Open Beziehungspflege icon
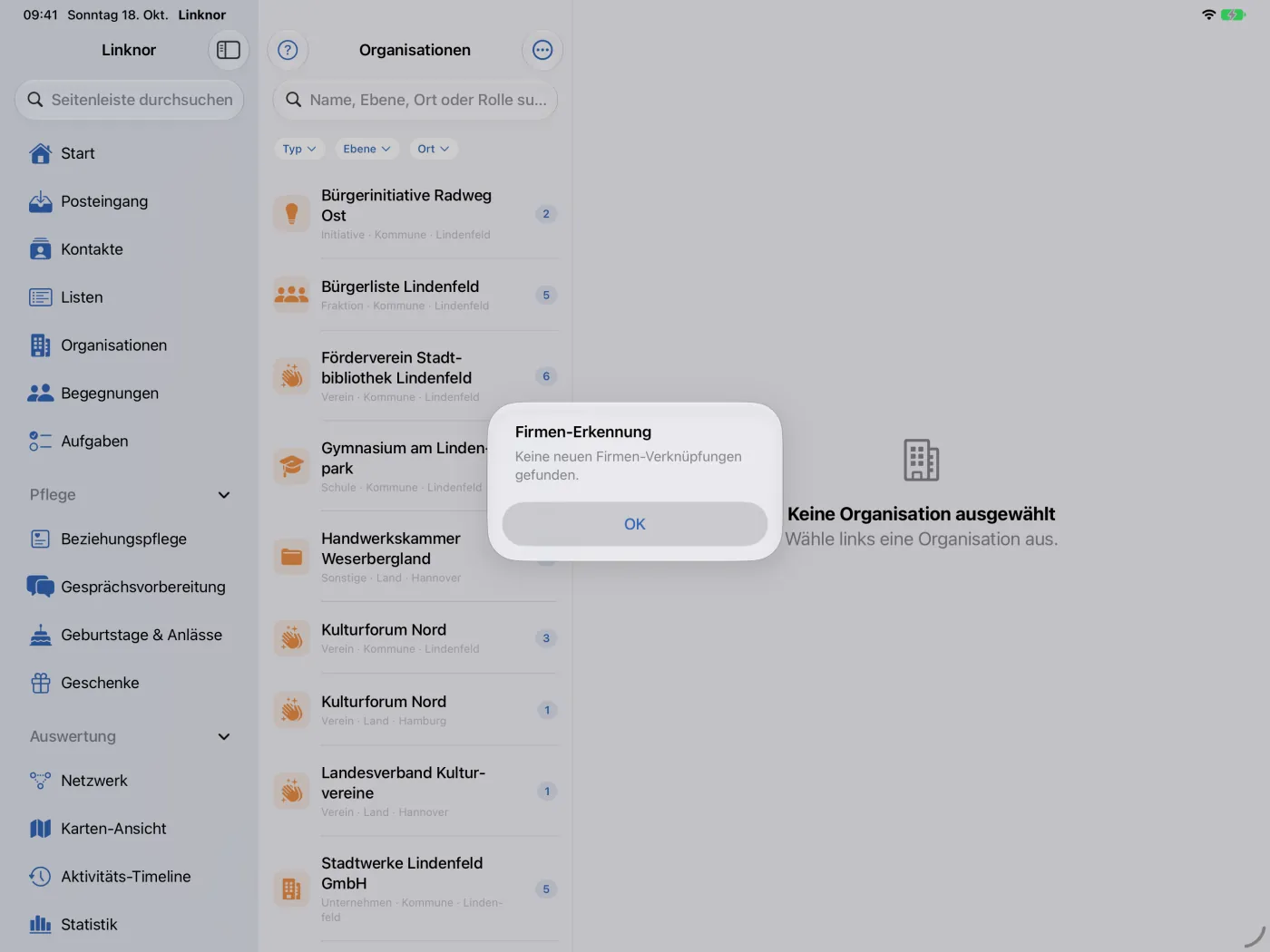Screen dimensions: 1270x952 click(x=41, y=539)
